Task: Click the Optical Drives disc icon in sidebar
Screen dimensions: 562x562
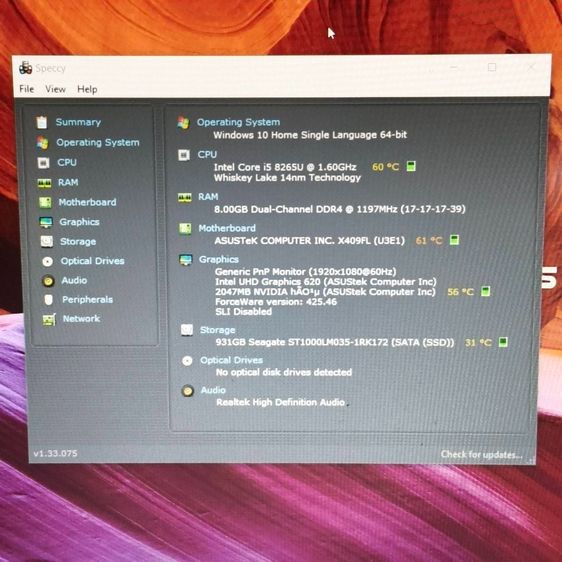Action: (47, 261)
